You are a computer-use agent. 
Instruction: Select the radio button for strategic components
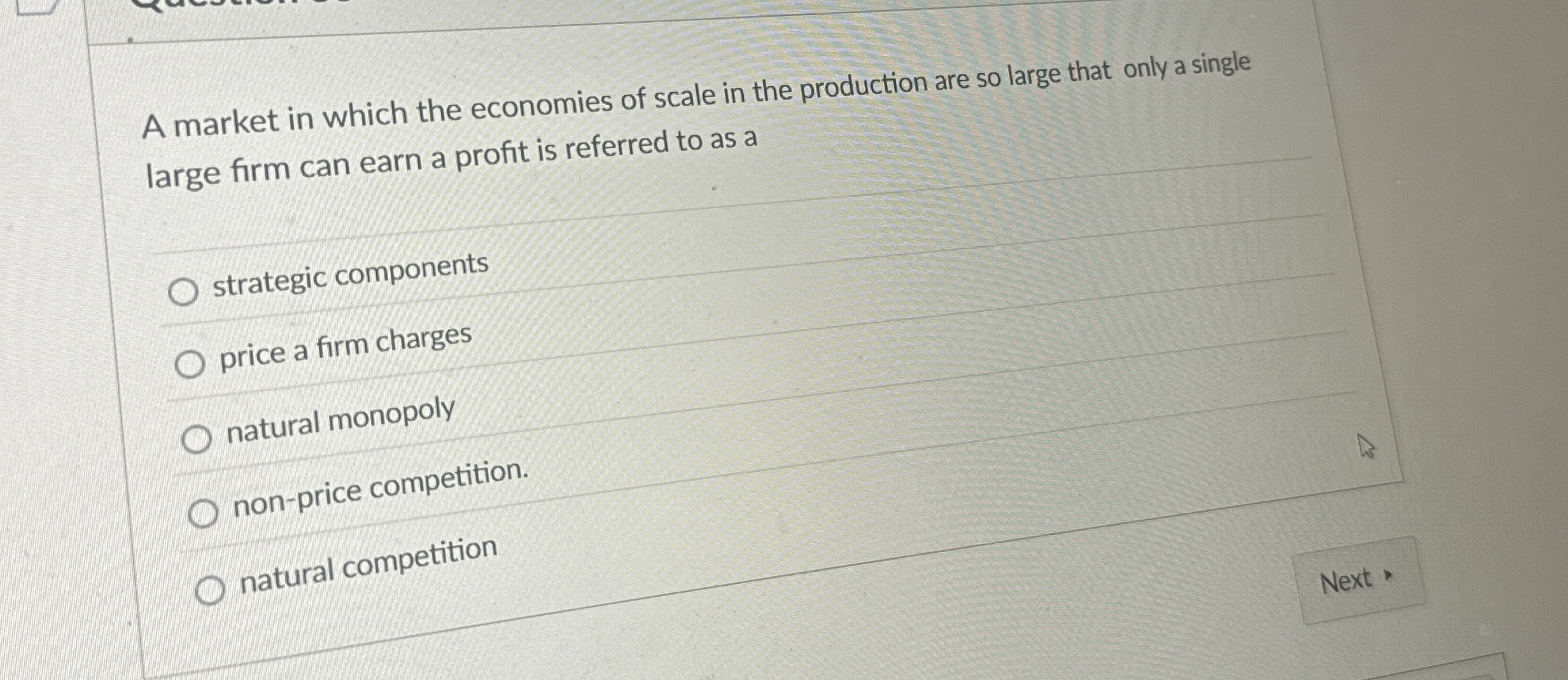185,292
